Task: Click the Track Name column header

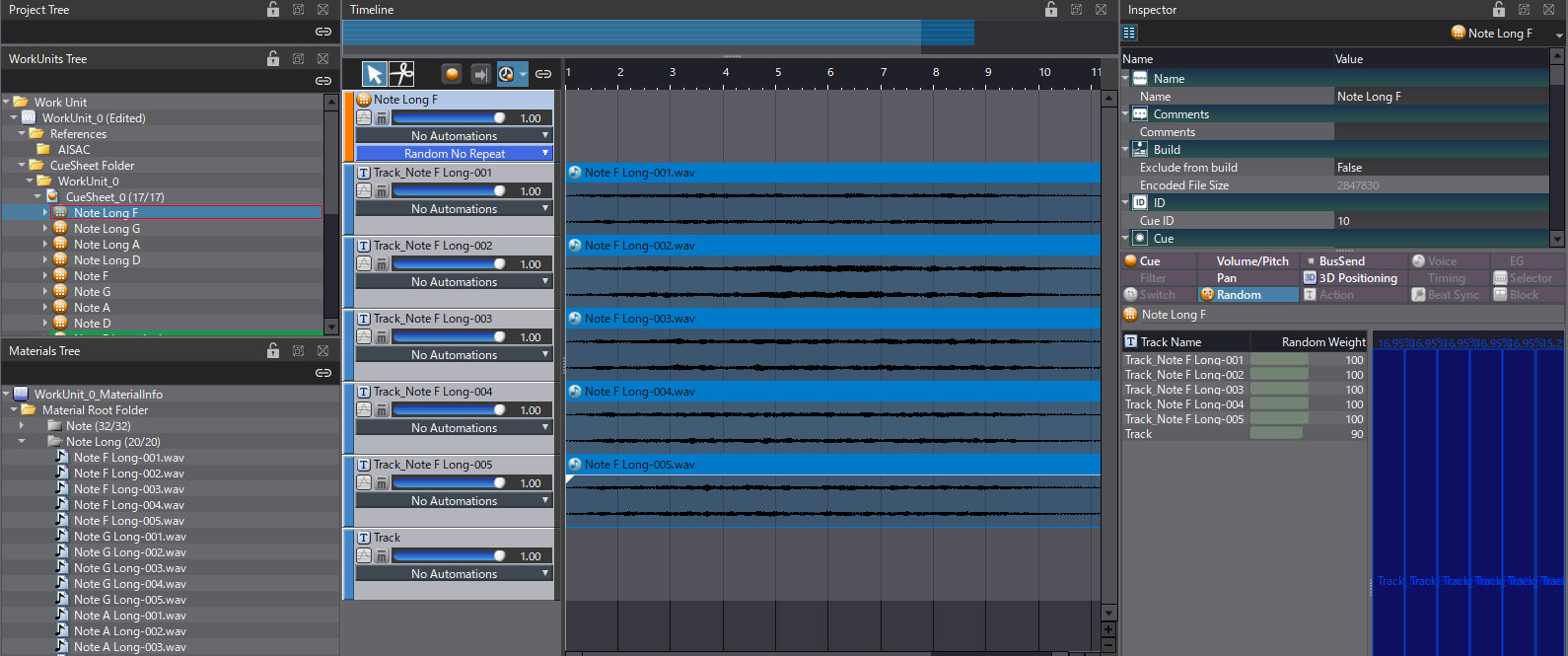Action: coord(1171,342)
